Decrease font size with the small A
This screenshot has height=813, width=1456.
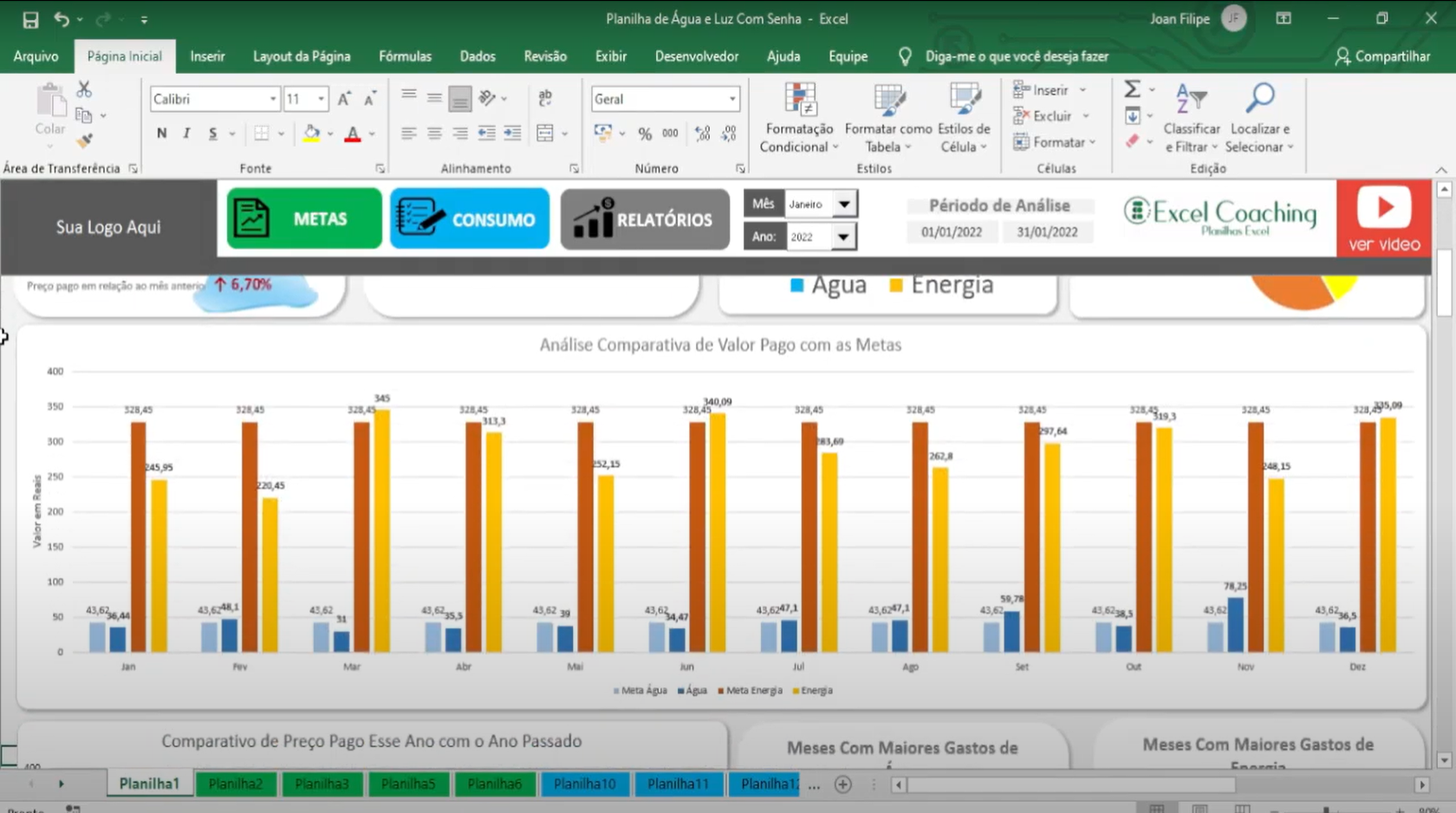pyautogui.click(x=370, y=99)
